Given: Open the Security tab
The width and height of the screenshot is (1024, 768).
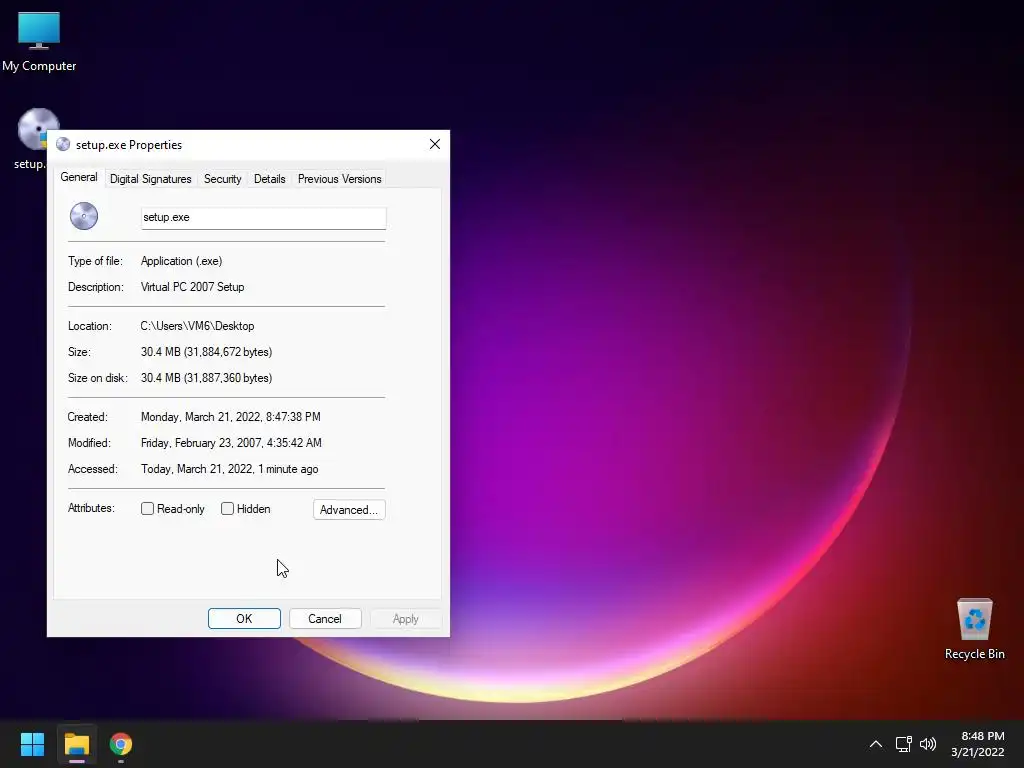Looking at the screenshot, I should [222, 179].
